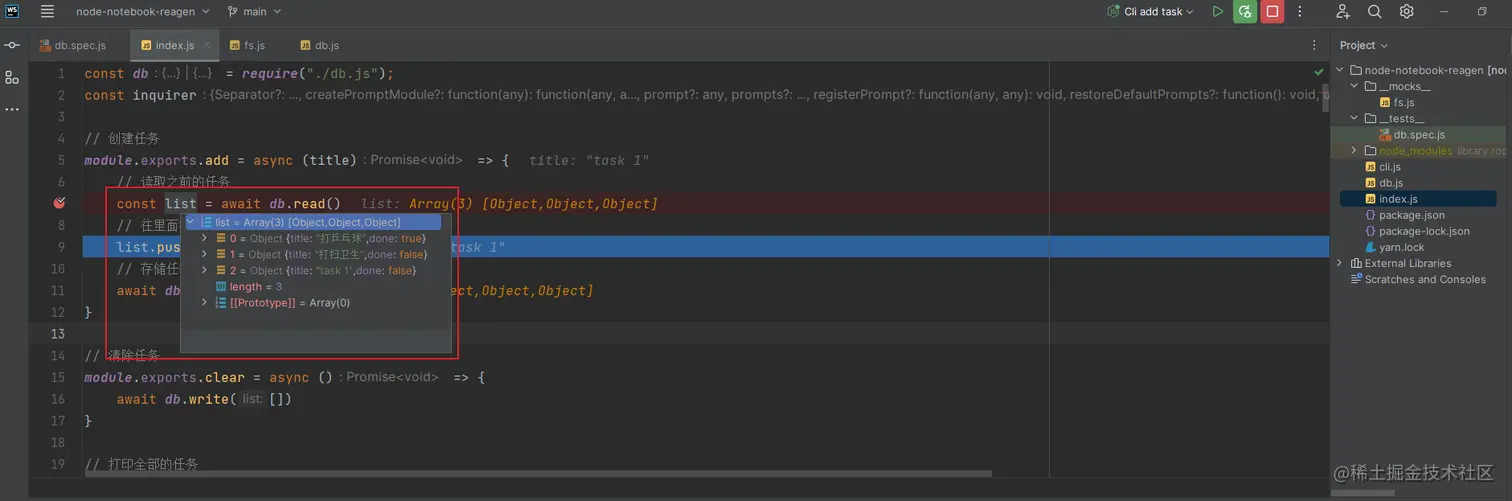The width and height of the screenshot is (1512, 501).
Task: Click the green Rerun Debug button
Action: tap(1245, 12)
